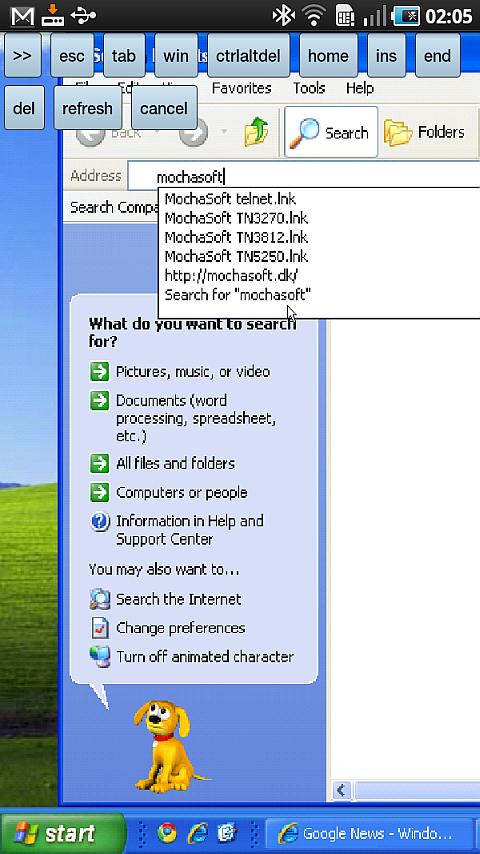Select MochaSoft TN3812.lnk suggestion
The height and width of the screenshot is (854, 480).
pos(236,237)
